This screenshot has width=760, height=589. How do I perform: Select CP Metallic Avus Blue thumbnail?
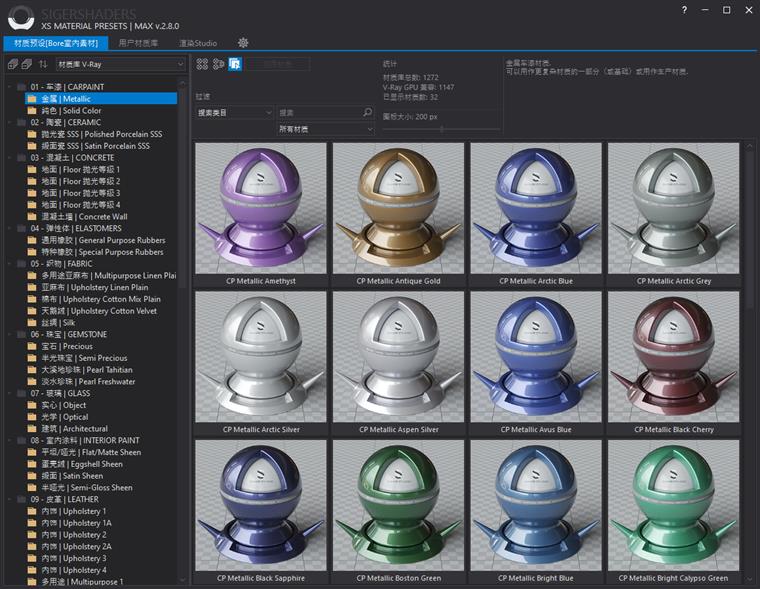point(536,357)
